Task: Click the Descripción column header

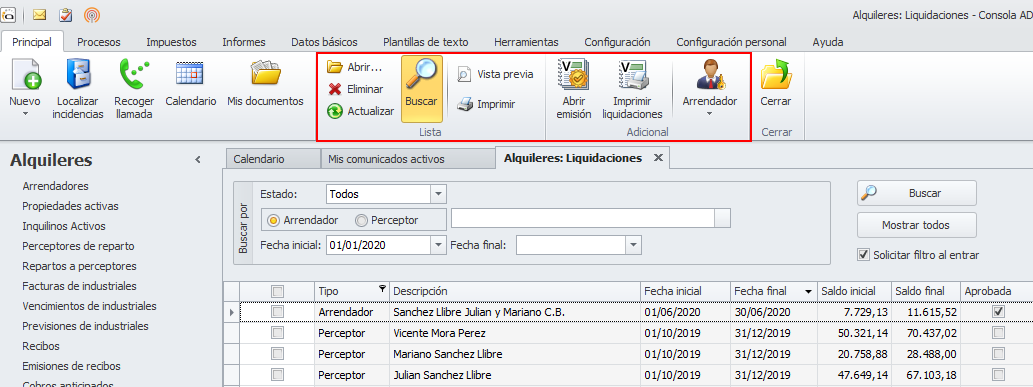Action: [x=515, y=291]
